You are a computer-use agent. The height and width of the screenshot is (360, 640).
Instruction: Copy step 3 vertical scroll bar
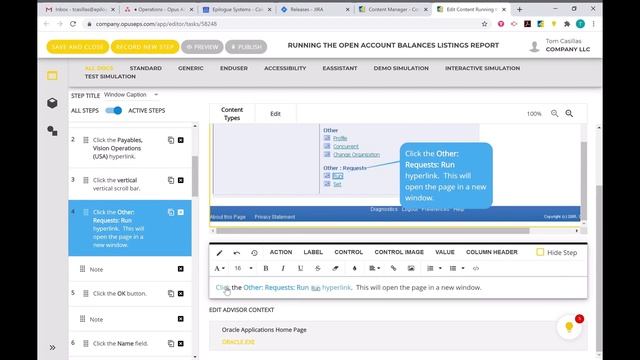pos(171,180)
